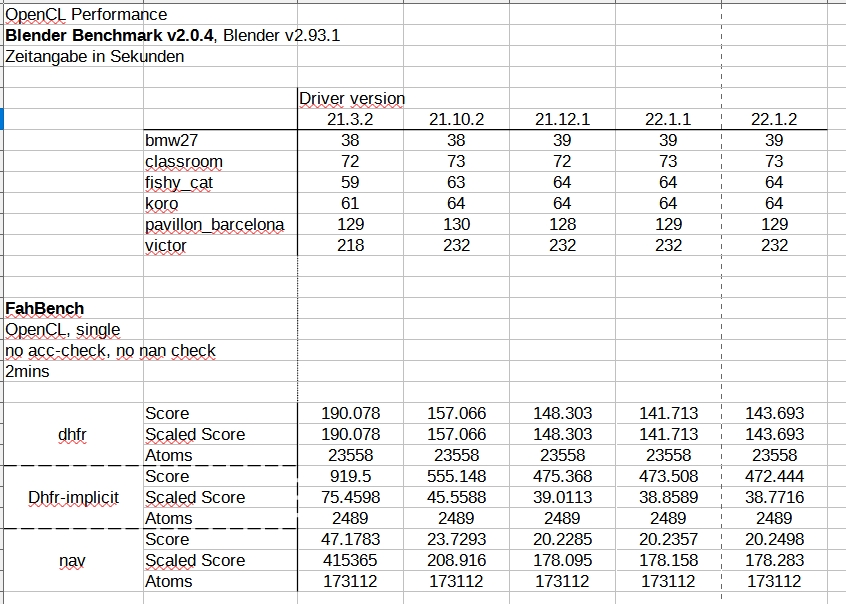Click nav Scaled Score 178.095

[x=562, y=561]
